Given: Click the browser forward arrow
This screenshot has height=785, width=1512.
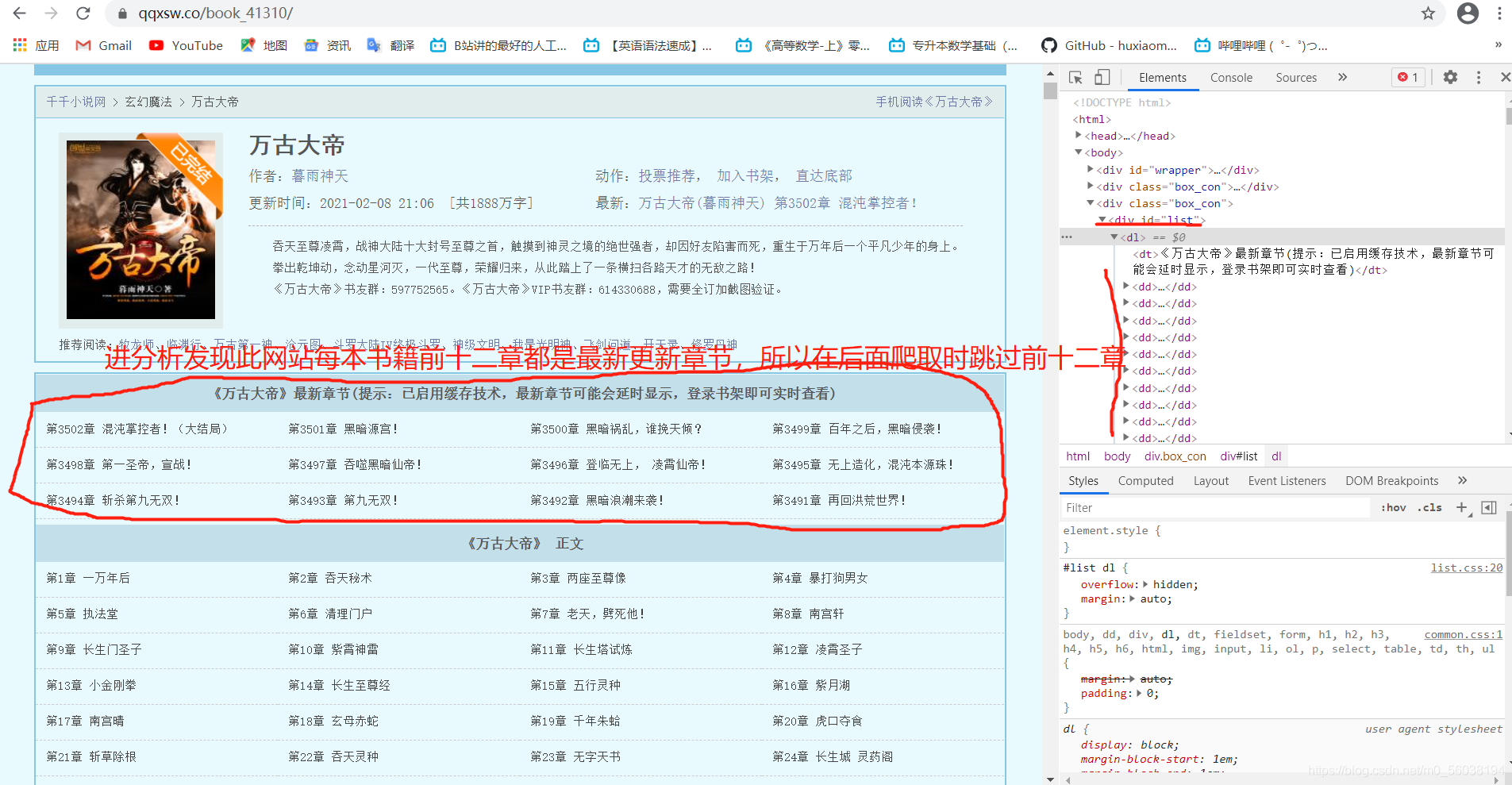Looking at the screenshot, I should coord(52,13).
